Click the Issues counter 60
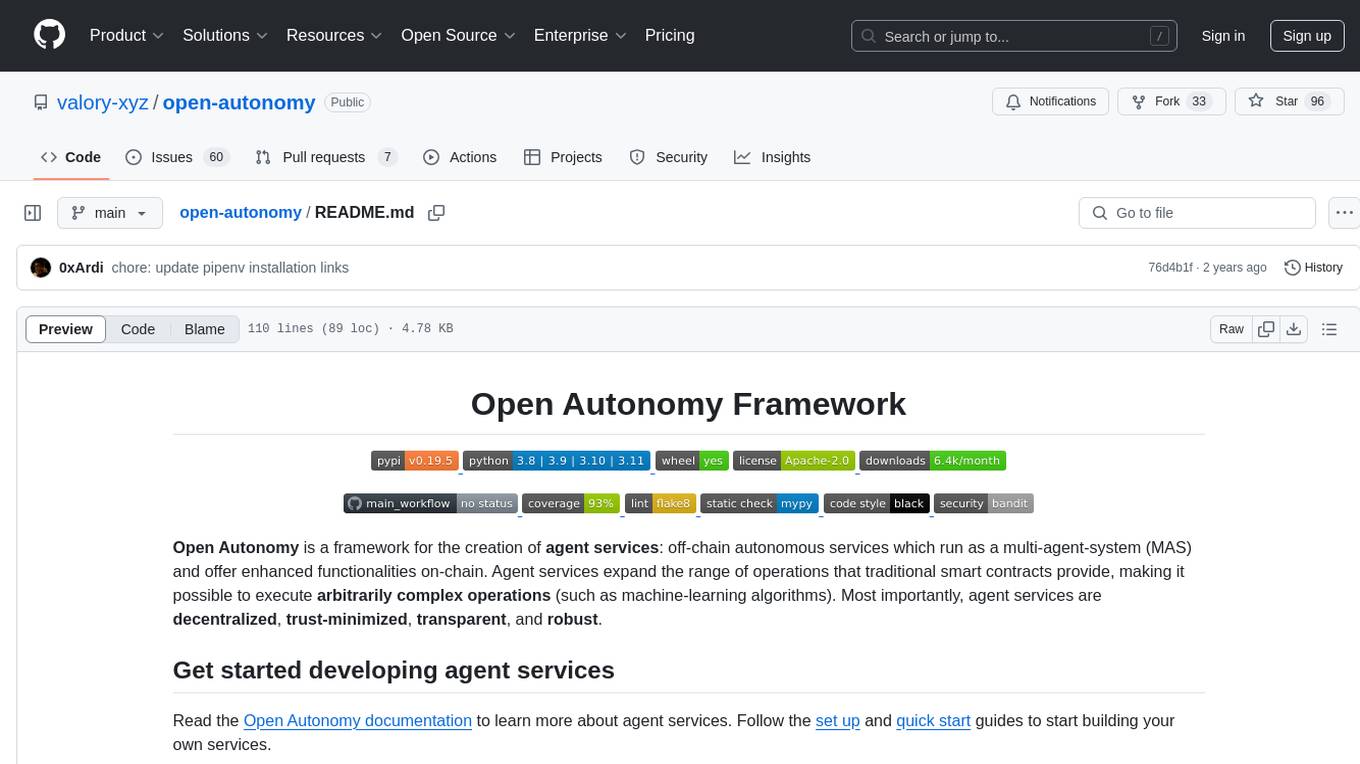The height and width of the screenshot is (764, 1360). point(215,158)
